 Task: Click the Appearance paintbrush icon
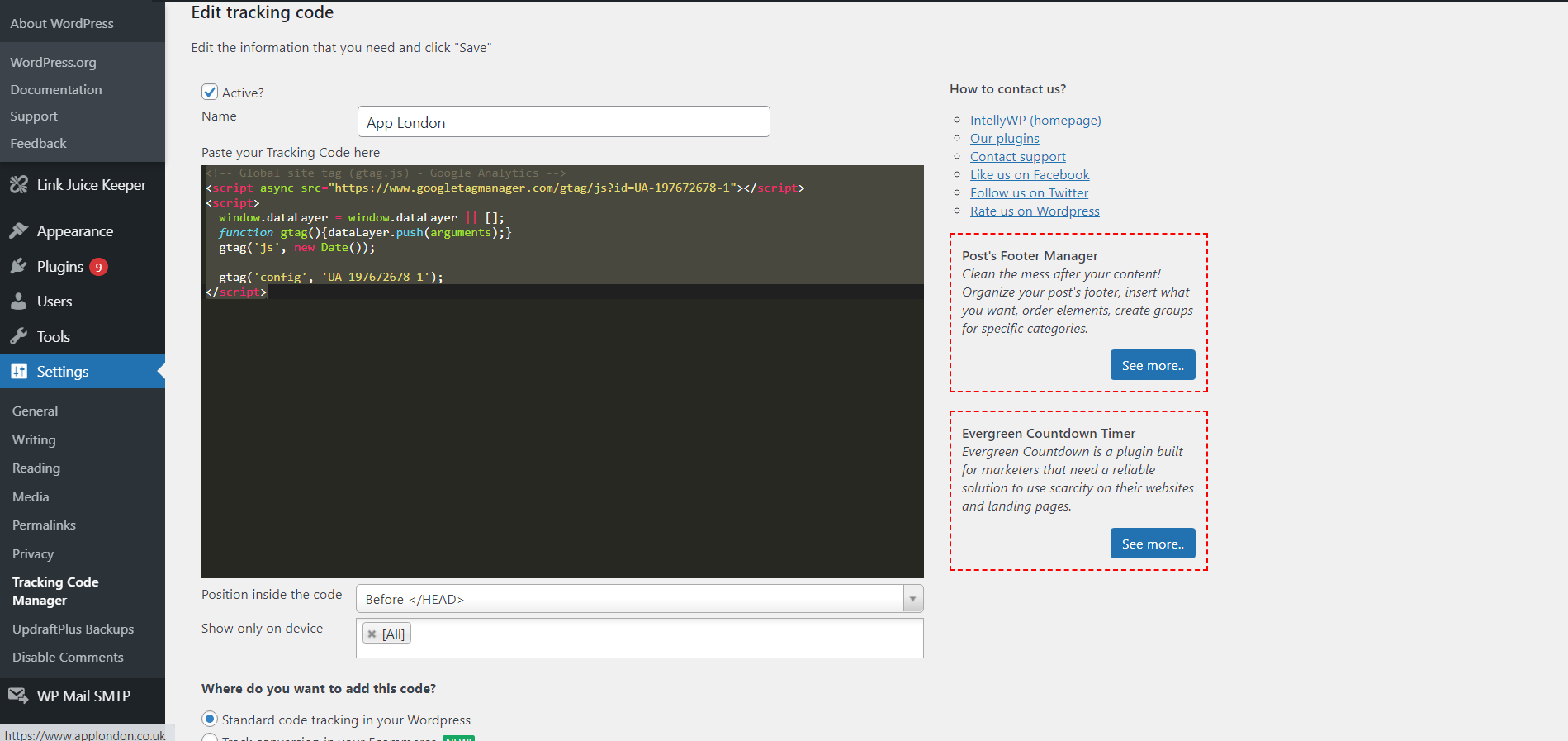tap(18, 231)
